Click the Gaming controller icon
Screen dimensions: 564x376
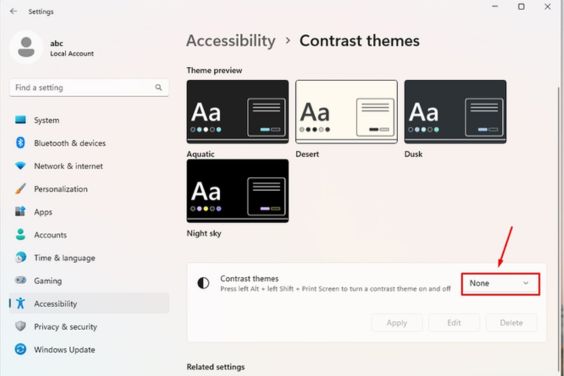tap(21, 280)
